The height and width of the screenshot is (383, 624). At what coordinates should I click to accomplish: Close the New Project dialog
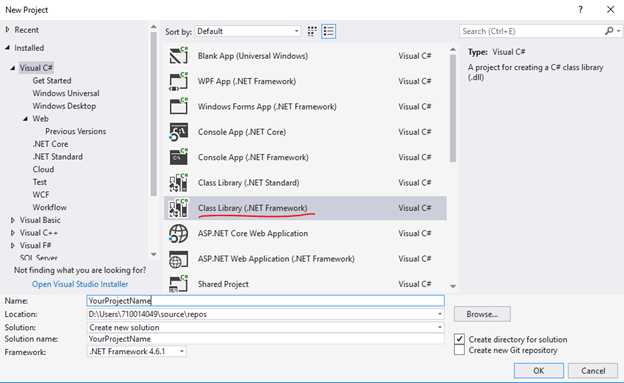(610, 10)
